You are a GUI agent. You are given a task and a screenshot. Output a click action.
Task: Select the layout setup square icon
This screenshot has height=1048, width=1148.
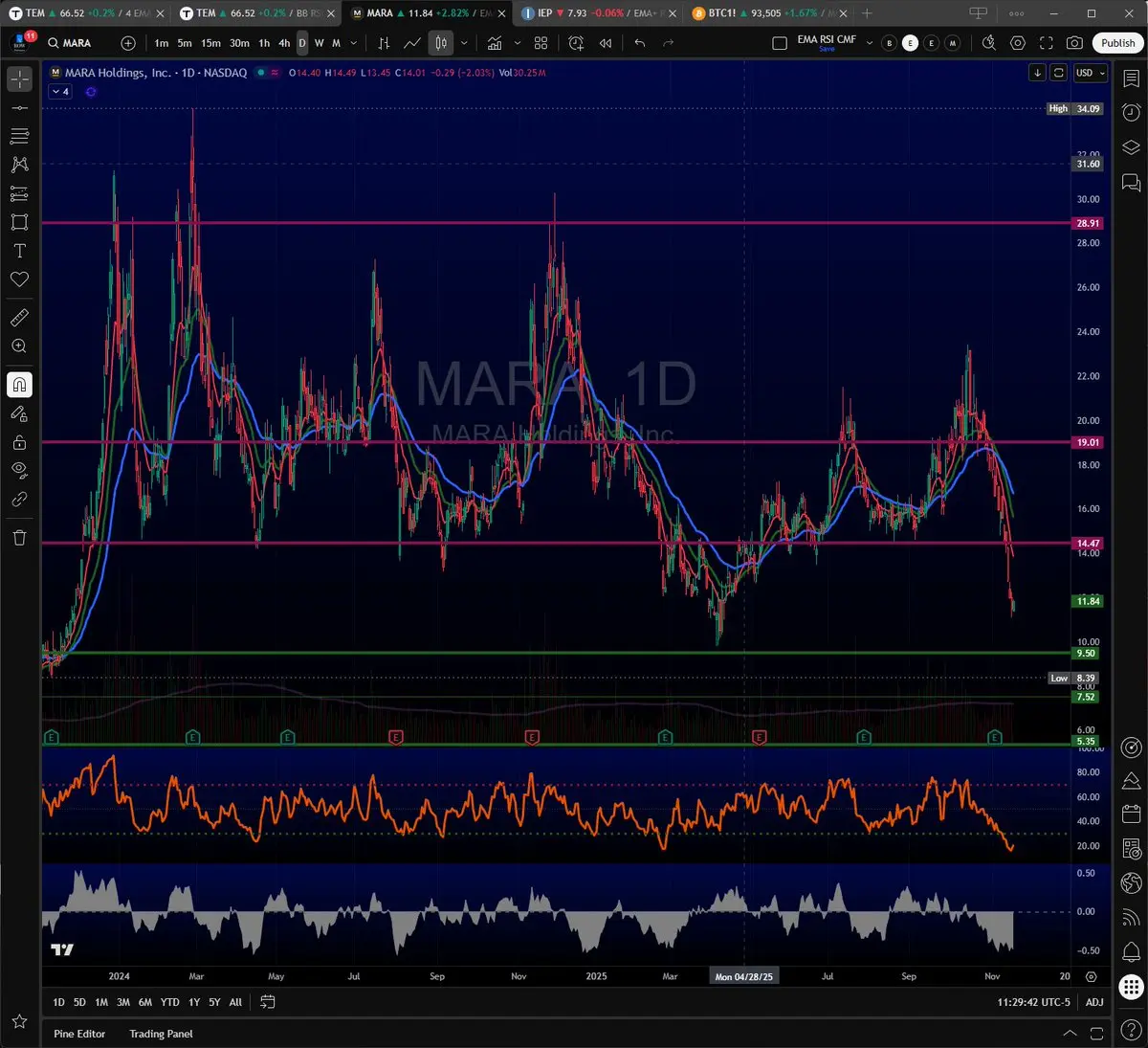pyautogui.click(x=780, y=43)
